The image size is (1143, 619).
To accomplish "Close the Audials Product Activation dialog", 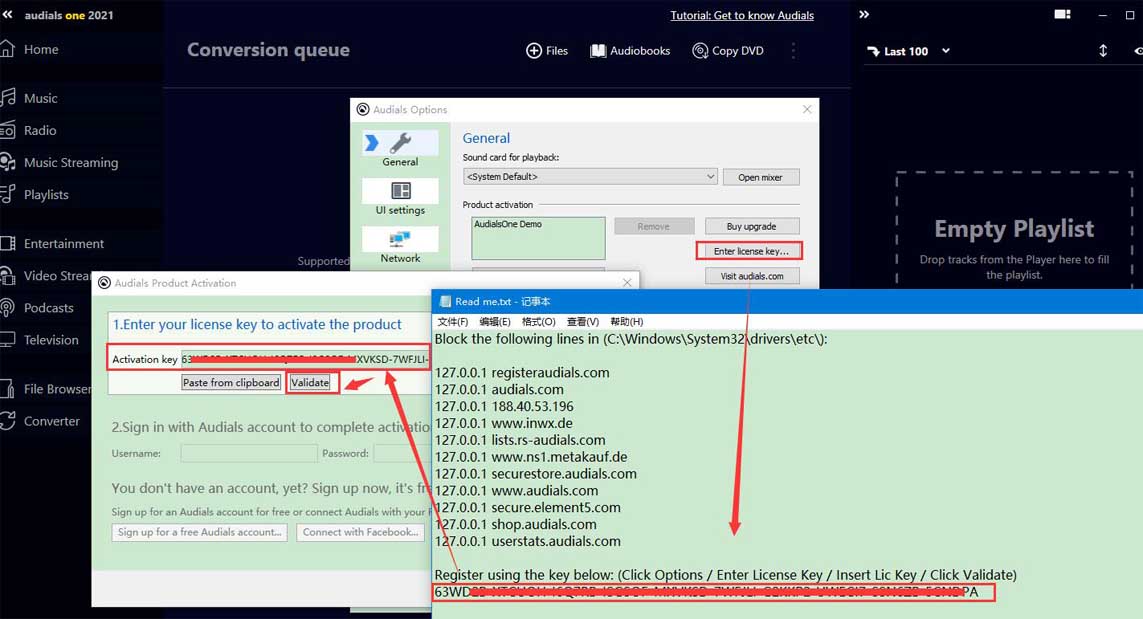I will click(627, 282).
